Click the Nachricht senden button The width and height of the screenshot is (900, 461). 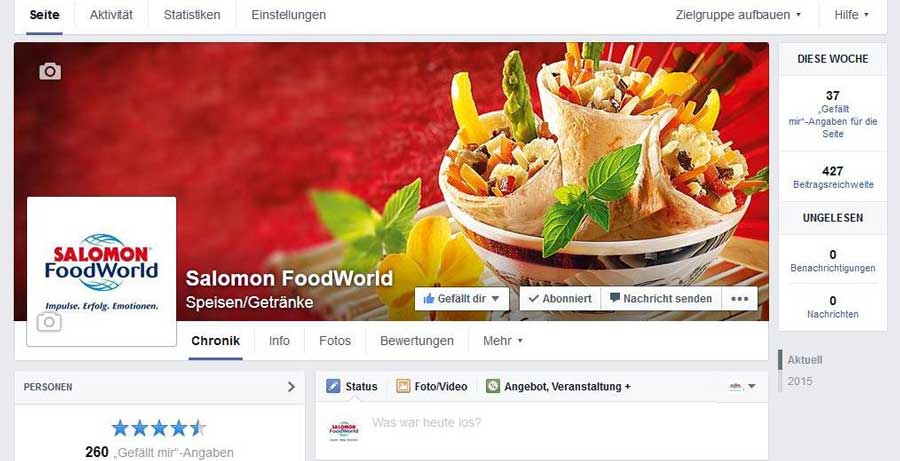[661, 299]
